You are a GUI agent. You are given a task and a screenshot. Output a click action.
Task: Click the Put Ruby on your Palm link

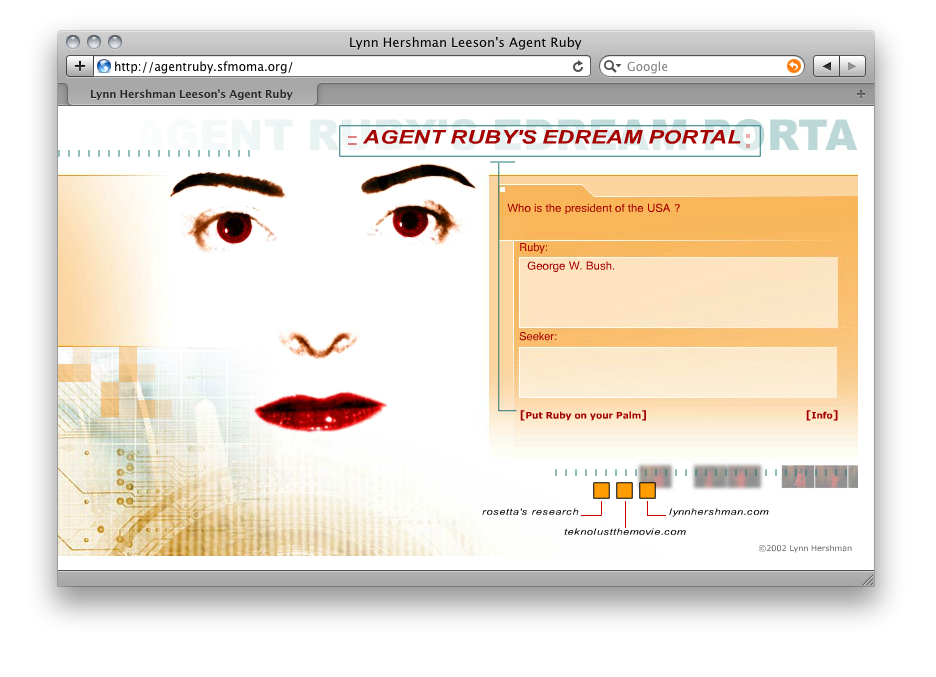[583, 415]
